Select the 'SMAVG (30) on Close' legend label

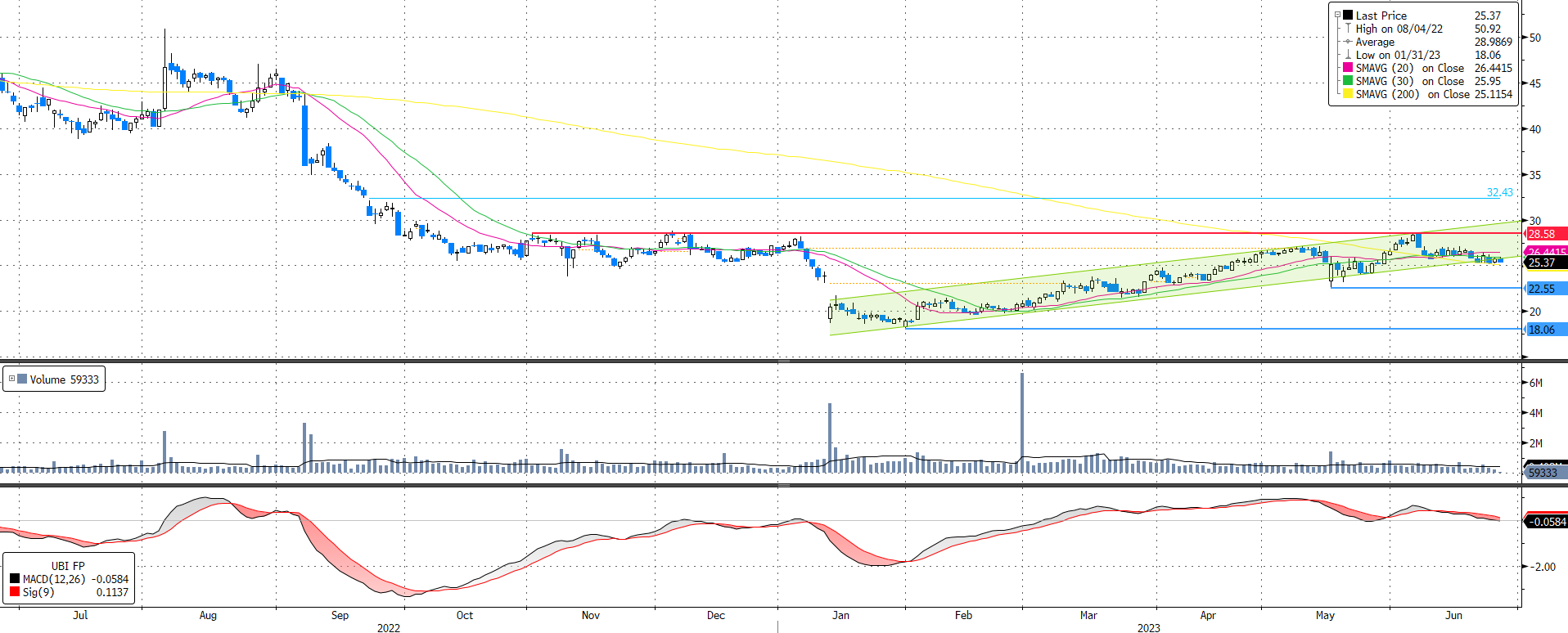click(1410, 80)
